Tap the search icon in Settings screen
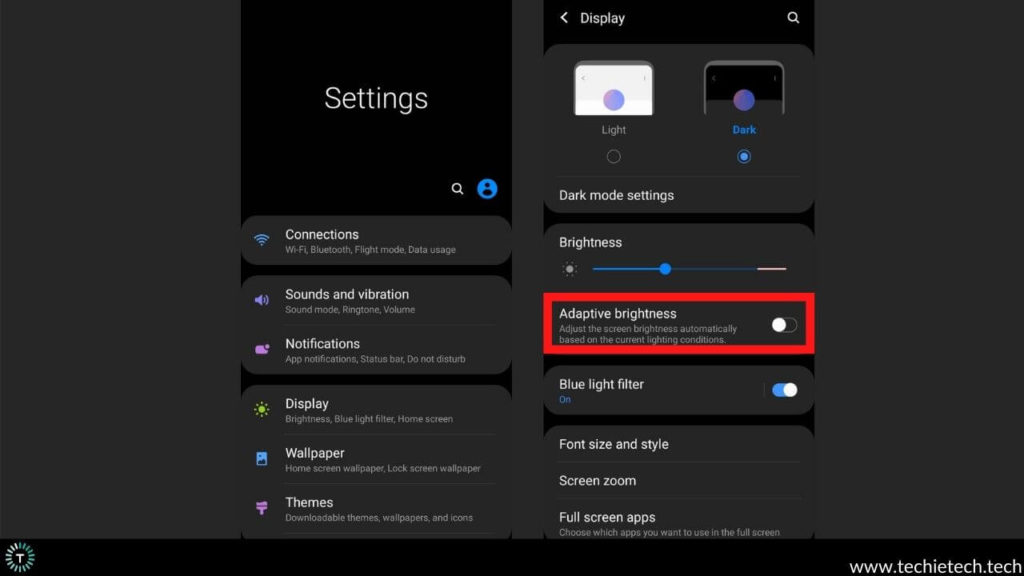This screenshot has width=1024, height=576. click(457, 189)
